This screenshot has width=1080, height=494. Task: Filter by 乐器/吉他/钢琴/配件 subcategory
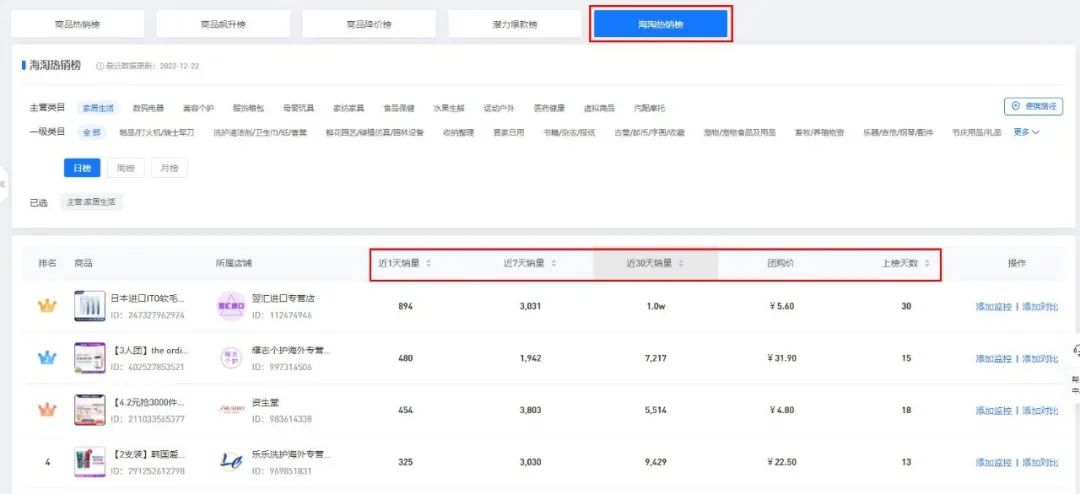897,132
